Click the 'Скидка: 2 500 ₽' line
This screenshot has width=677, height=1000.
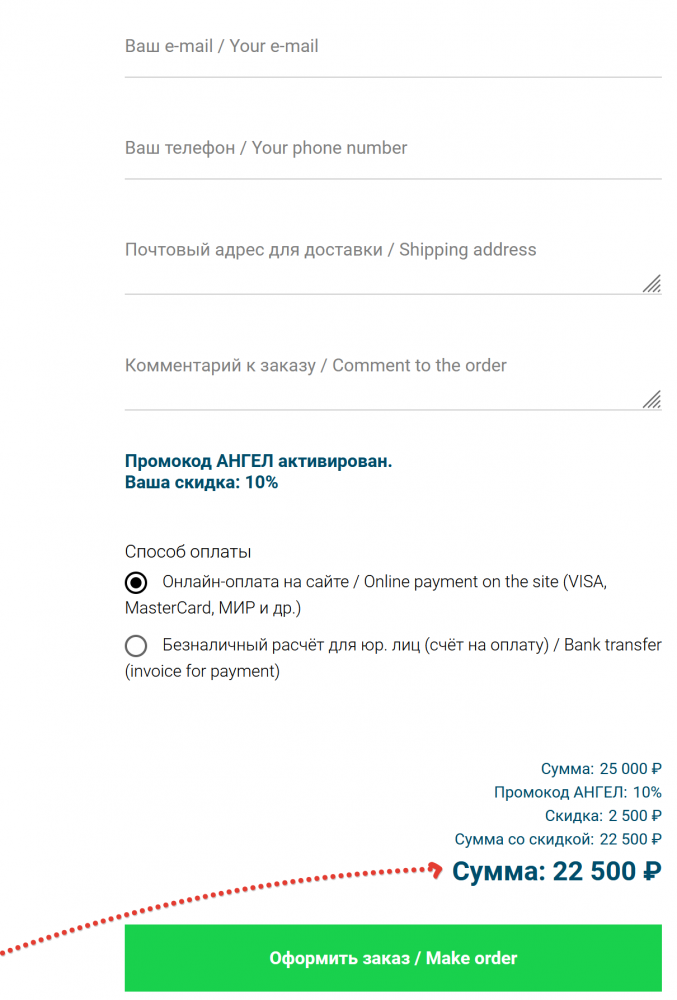tap(603, 816)
